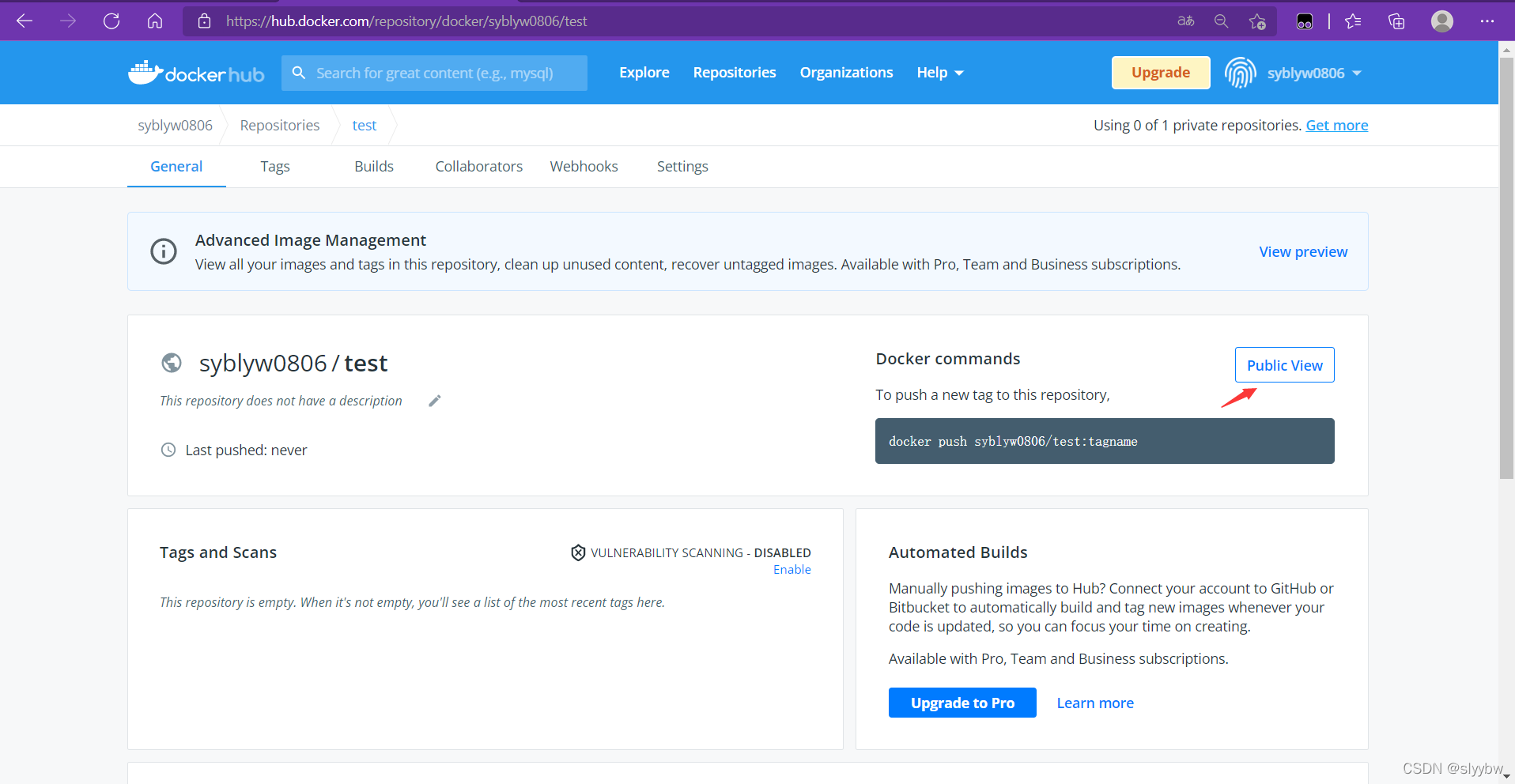Screen dimensions: 1515x784
Task: Click the browser extension icon next to favorites
Action: click(x=1305, y=21)
